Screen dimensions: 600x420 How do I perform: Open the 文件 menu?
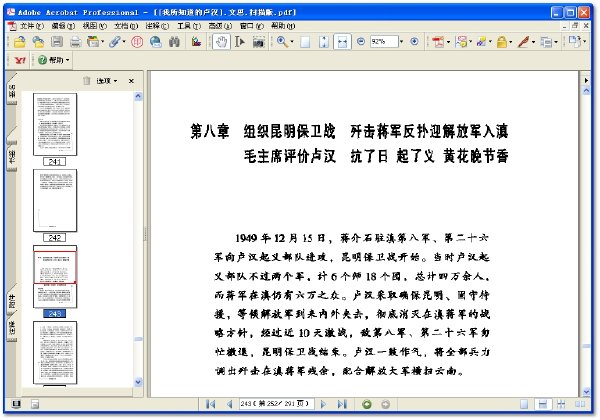31,26
